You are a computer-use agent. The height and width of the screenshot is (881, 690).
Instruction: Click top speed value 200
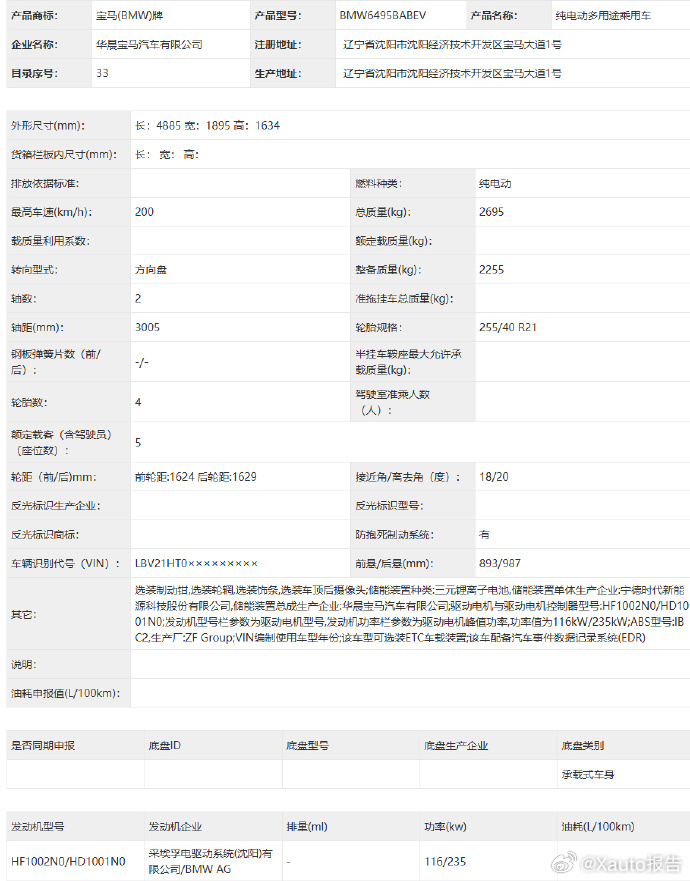144,212
